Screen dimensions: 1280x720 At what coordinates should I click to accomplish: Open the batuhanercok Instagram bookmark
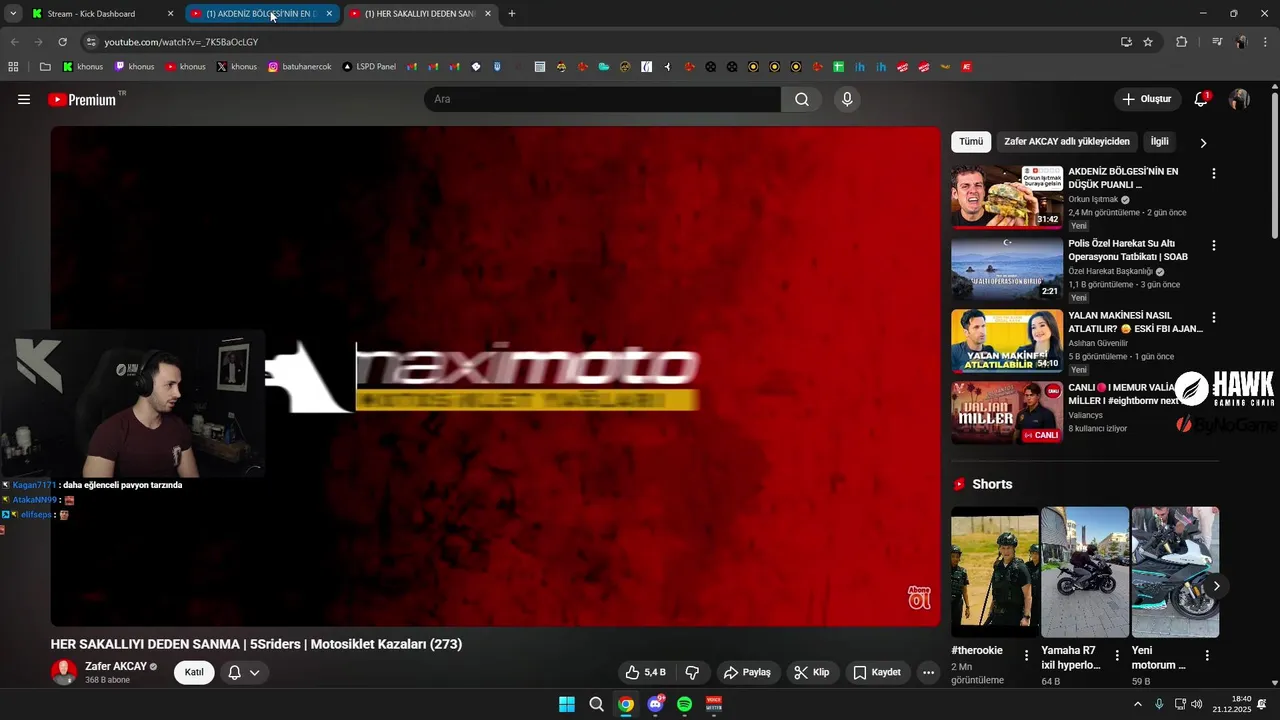coord(300,67)
